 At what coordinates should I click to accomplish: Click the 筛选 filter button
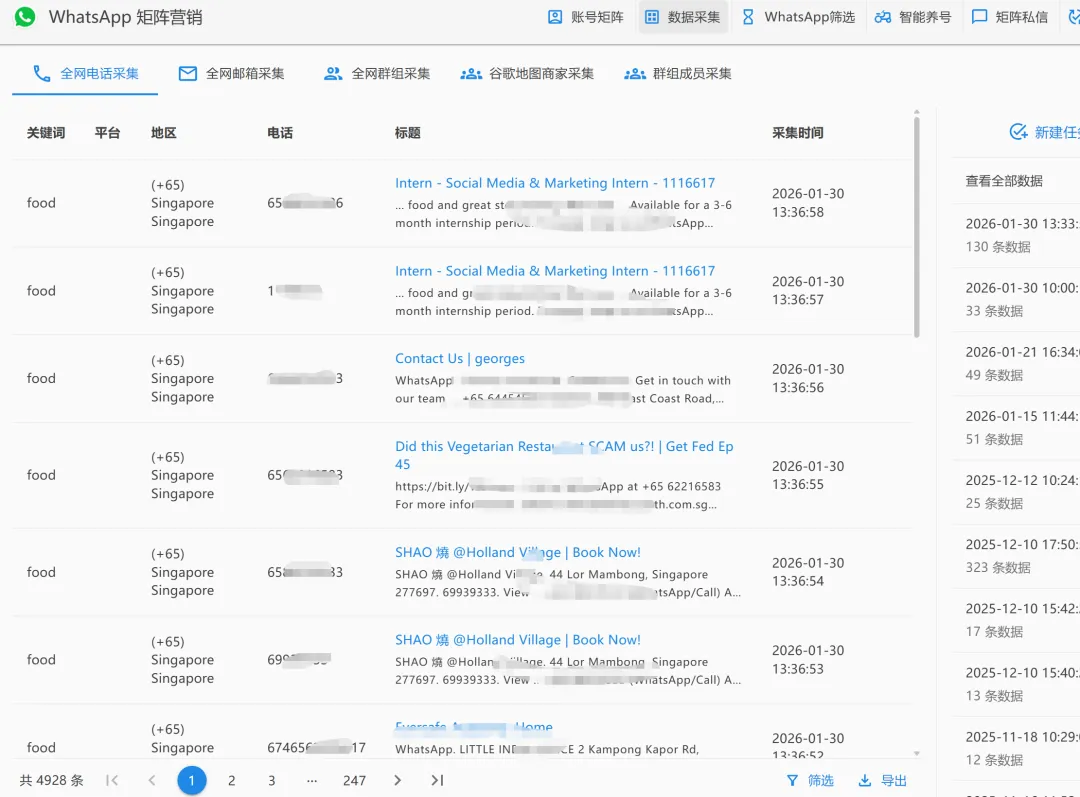(810, 780)
